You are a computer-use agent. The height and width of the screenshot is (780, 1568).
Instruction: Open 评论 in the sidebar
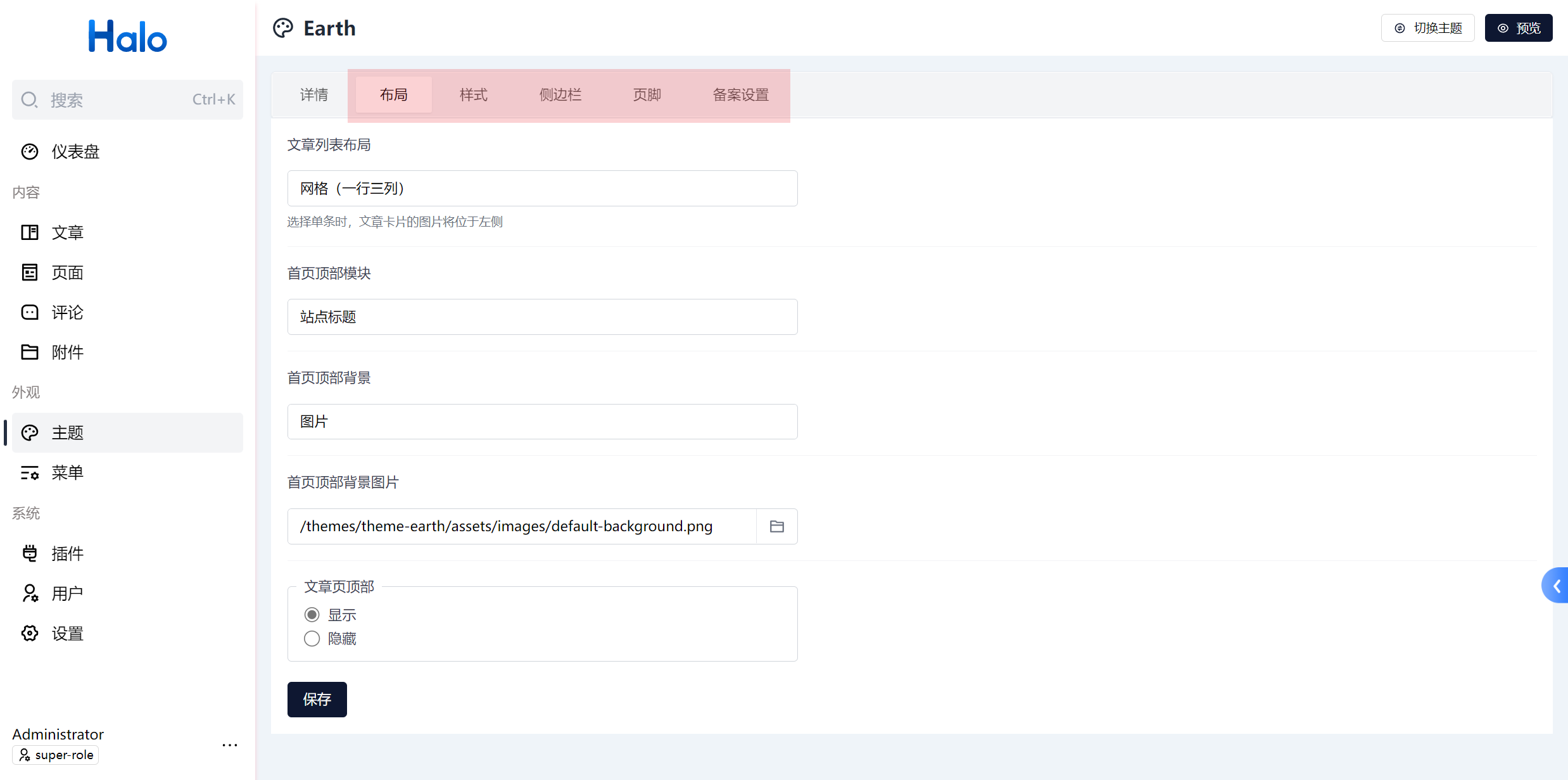pos(127,312)
